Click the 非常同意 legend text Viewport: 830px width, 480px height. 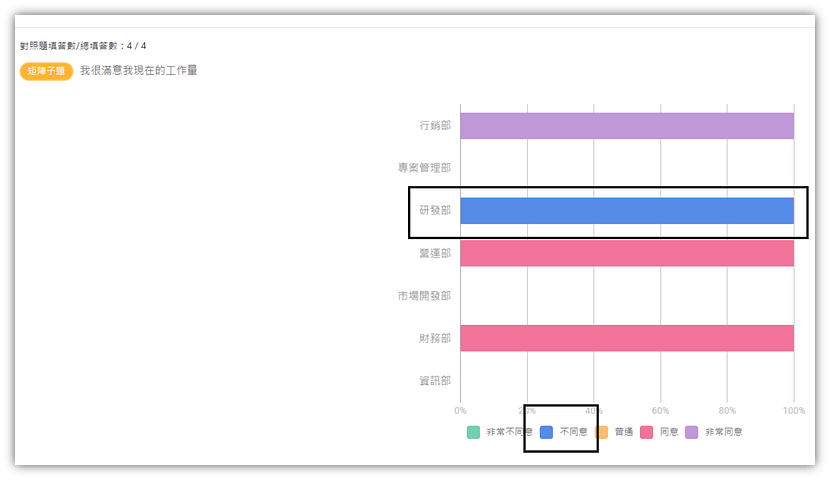(724, 432)
